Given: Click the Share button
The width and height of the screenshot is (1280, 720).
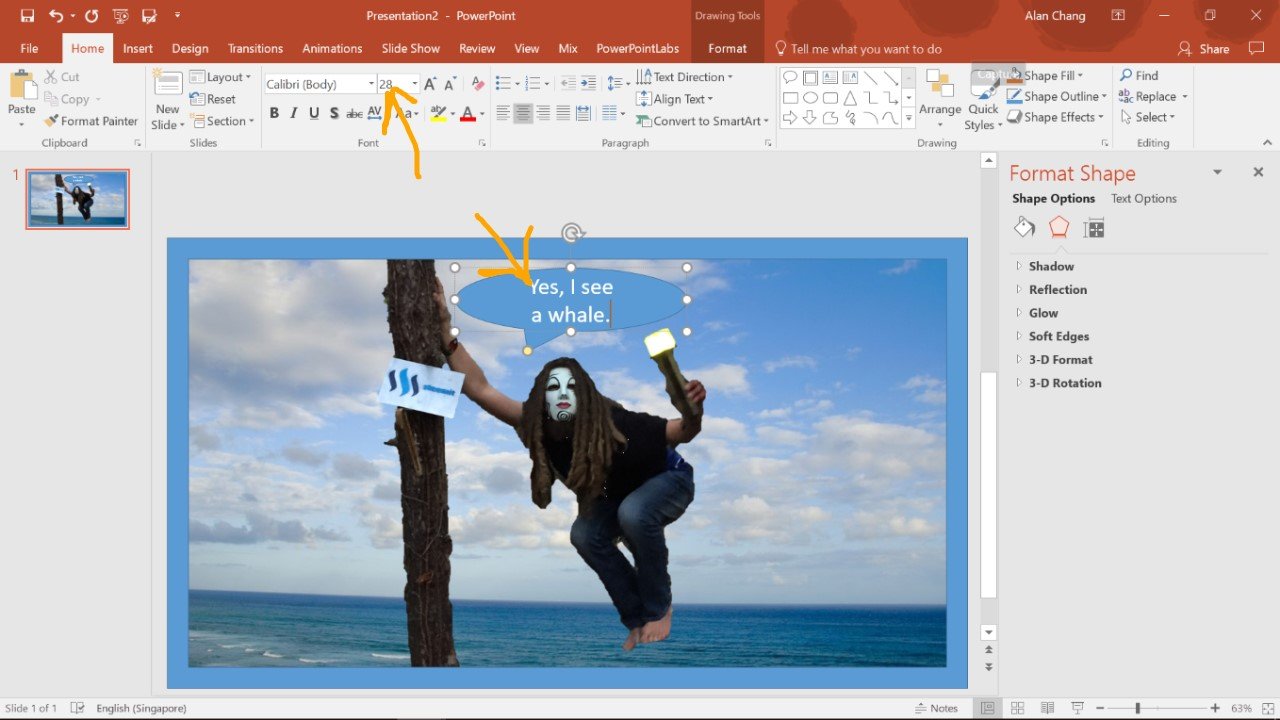Looking at the screenshot, I should click(1204, 48).
